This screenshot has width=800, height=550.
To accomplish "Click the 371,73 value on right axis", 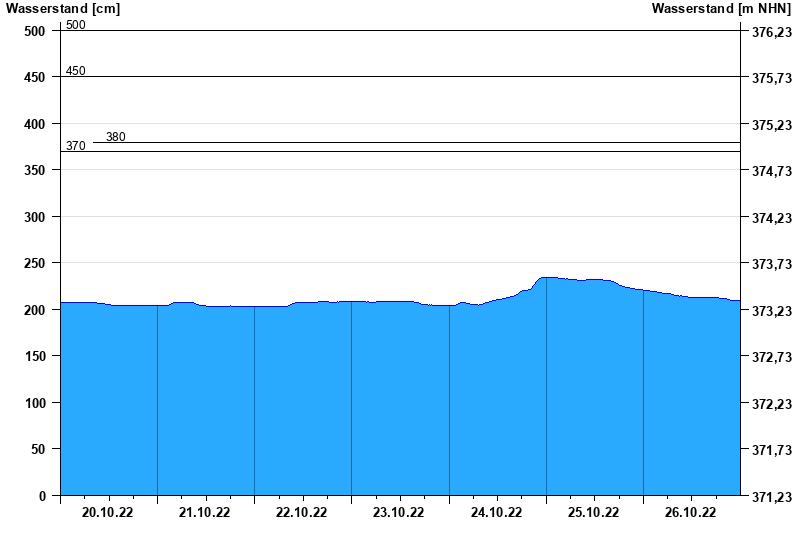I will (x=772, y=451).
